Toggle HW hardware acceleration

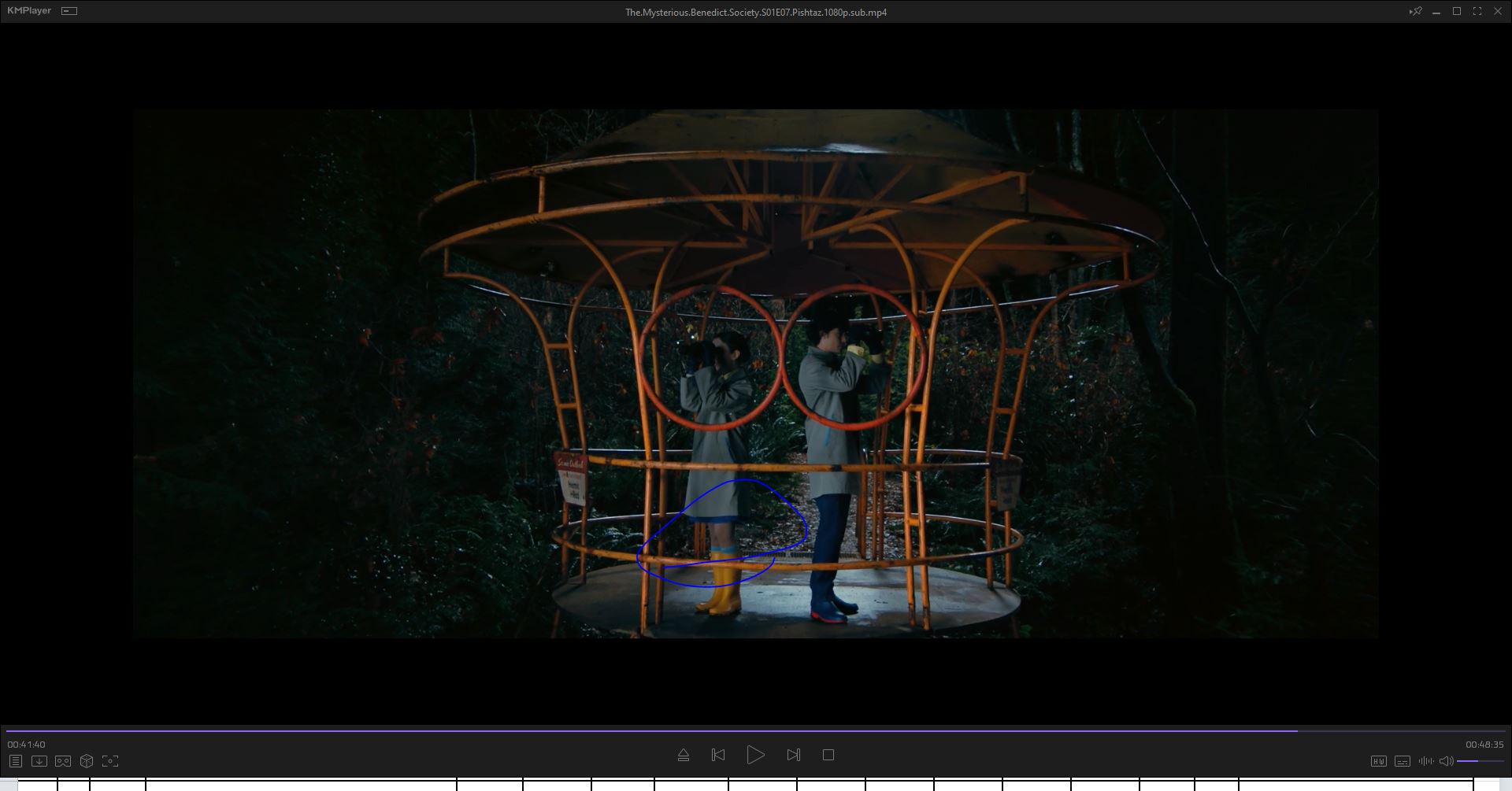1378,761
